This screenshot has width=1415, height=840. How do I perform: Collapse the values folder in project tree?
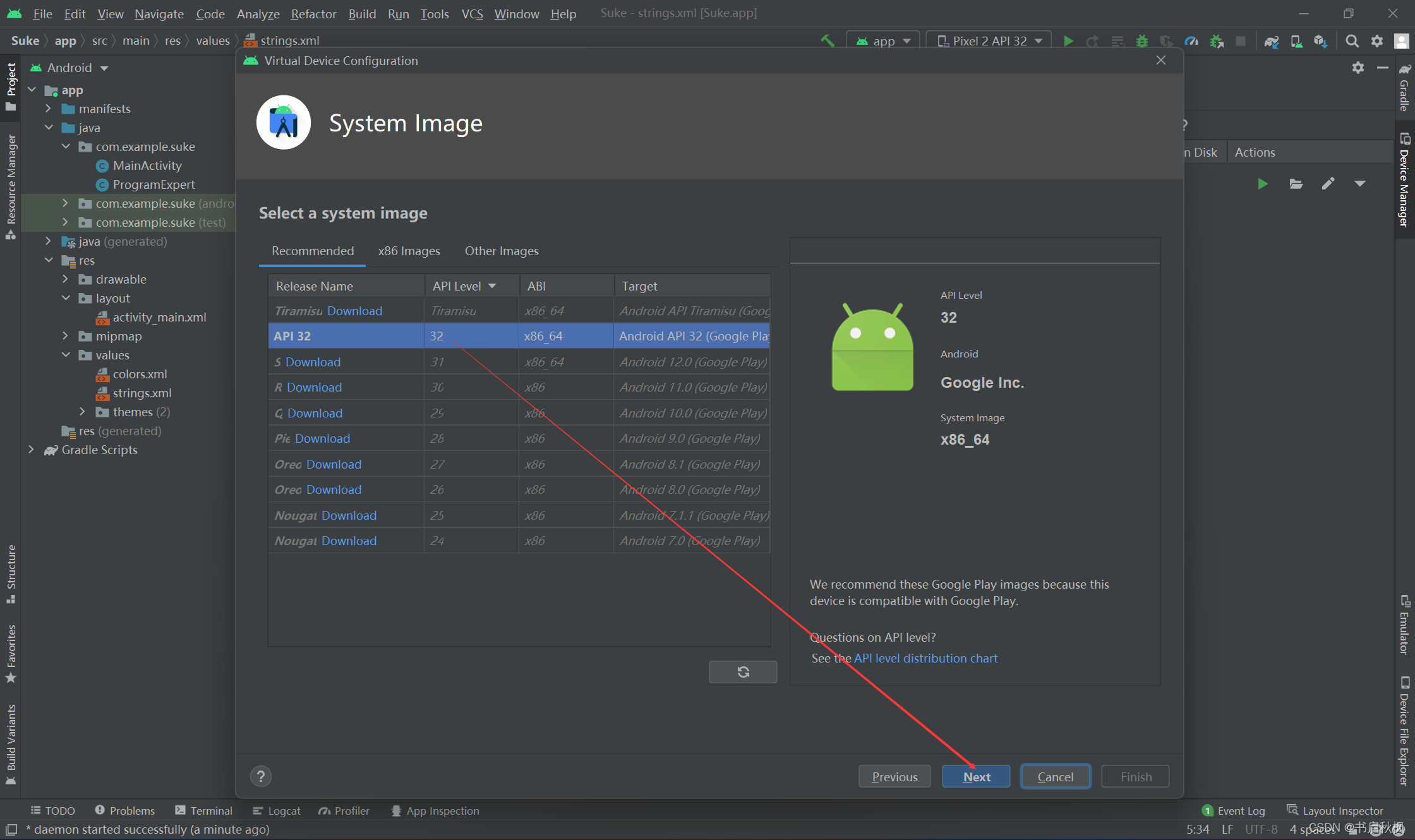point(66,355)
